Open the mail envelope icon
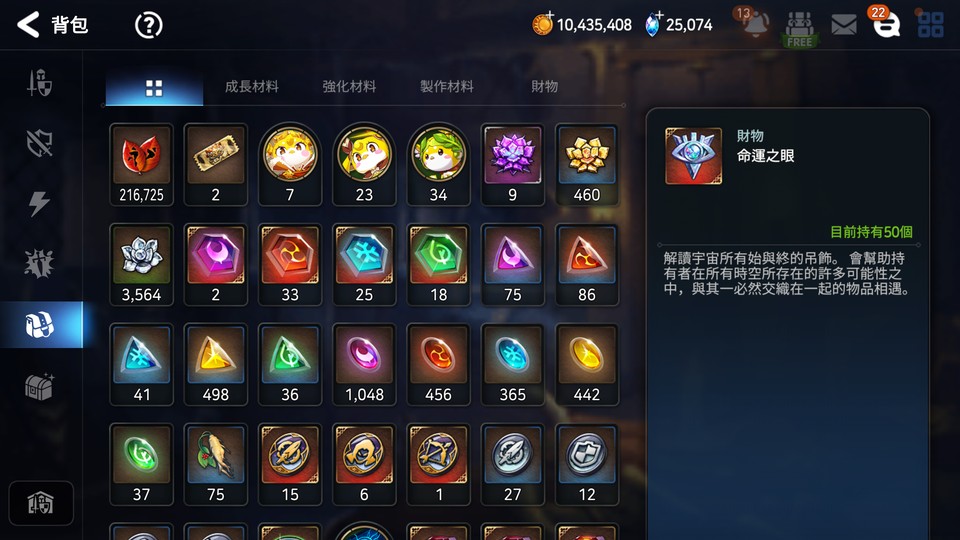Image resolution: width=960 pixels, height=540 pixels. [x=844, y=25]
